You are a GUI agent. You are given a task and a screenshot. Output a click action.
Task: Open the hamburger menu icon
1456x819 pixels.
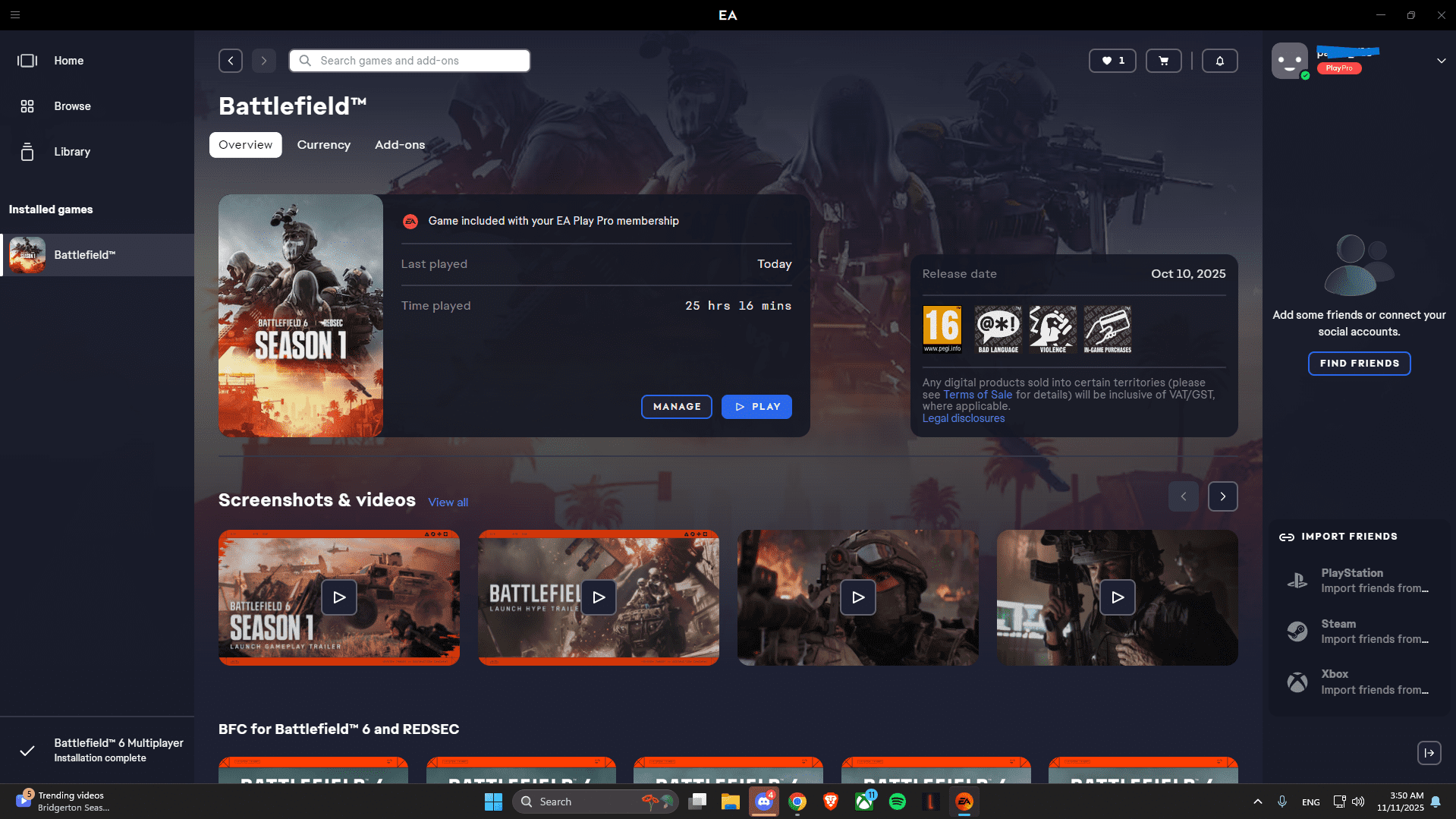[15, 15]
